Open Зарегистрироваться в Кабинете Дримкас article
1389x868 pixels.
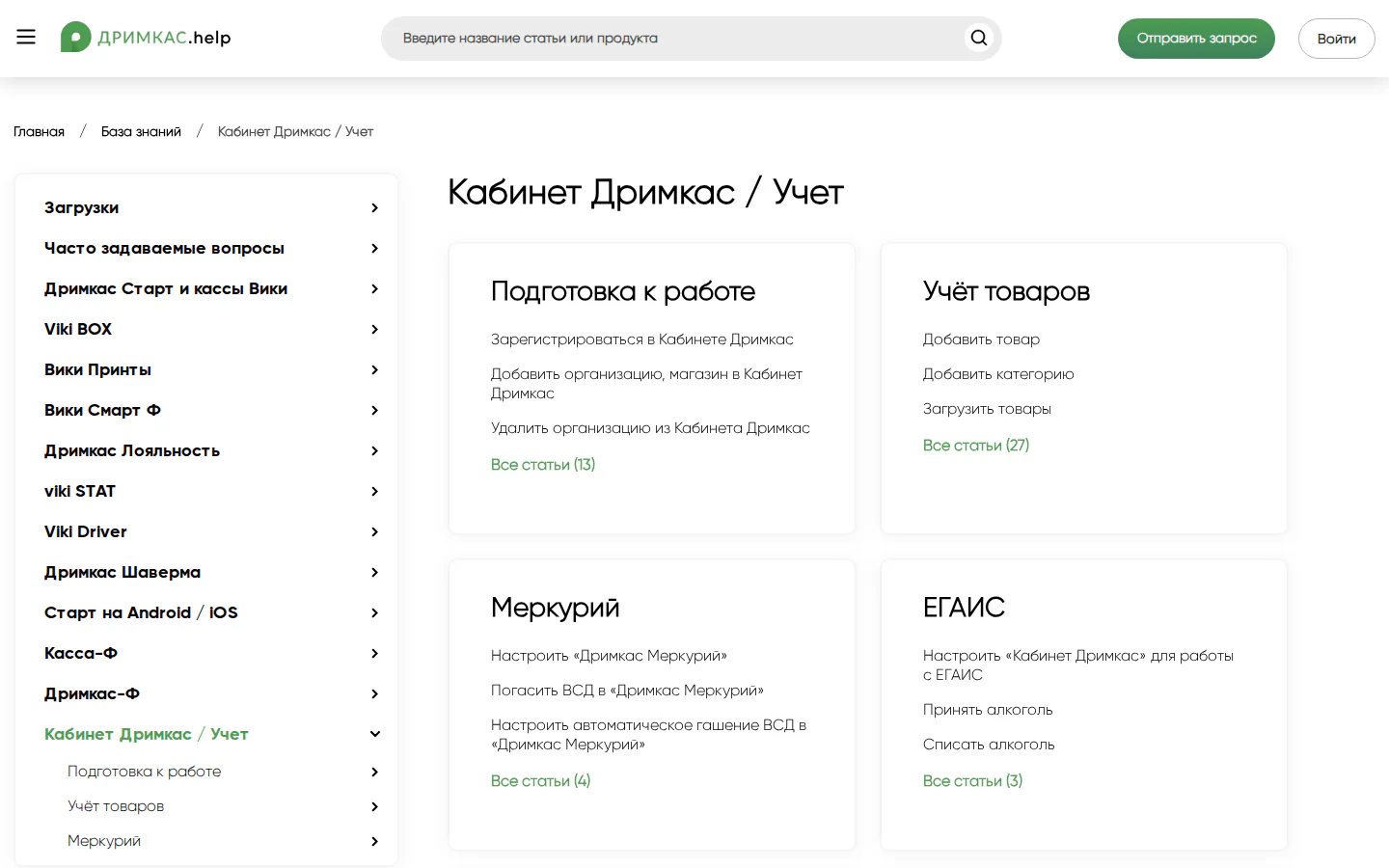[x=642, y=339]
